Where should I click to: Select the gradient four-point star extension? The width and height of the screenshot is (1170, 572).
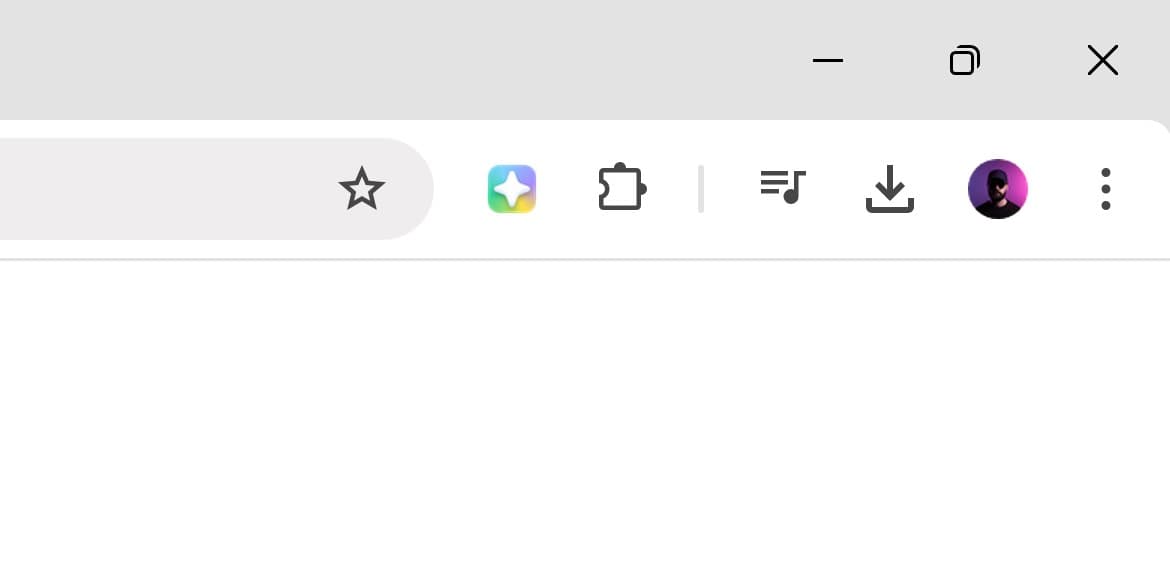point(512,189)
